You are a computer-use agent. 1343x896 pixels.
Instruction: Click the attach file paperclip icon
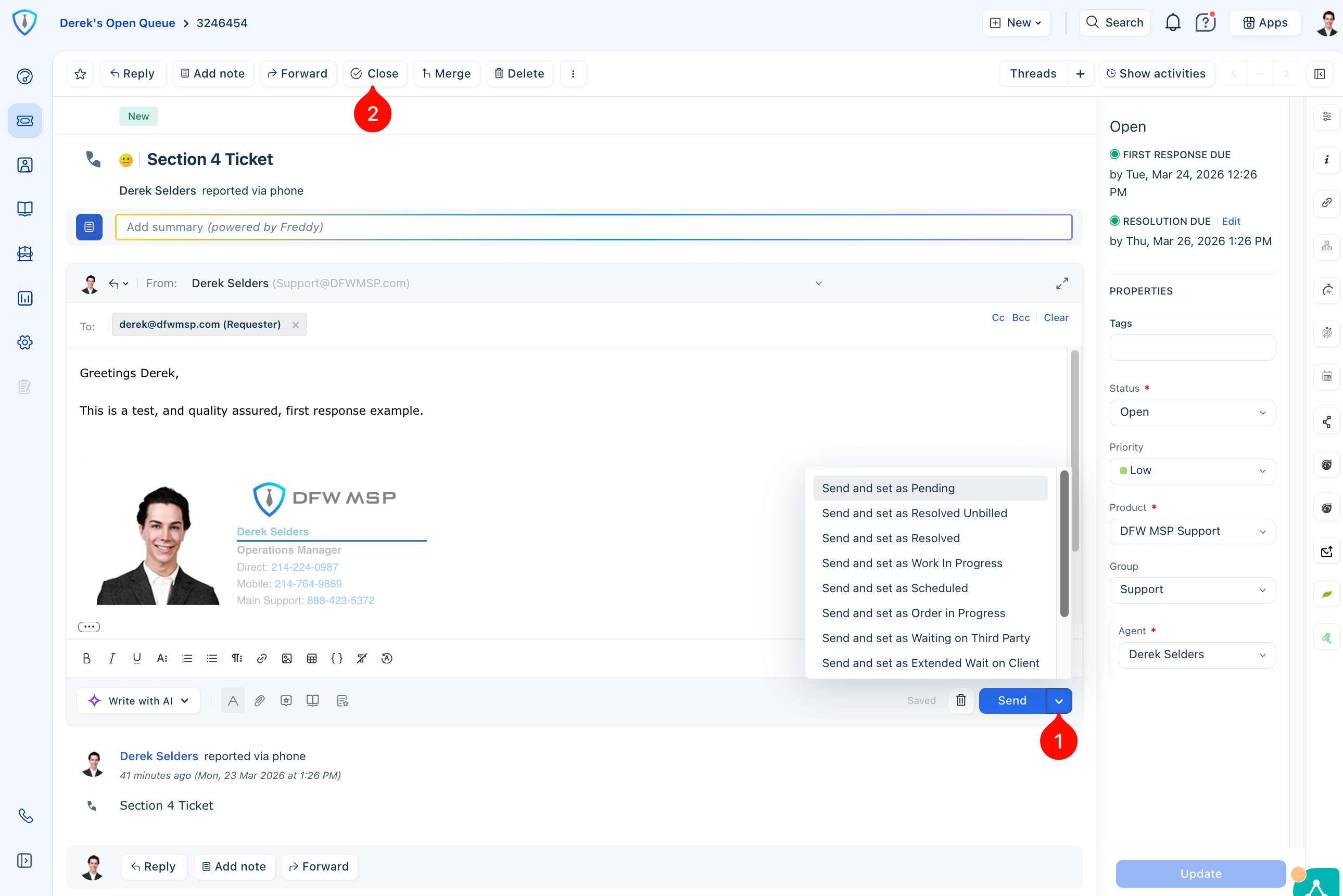pyautogui.click(x=259, y=700)
